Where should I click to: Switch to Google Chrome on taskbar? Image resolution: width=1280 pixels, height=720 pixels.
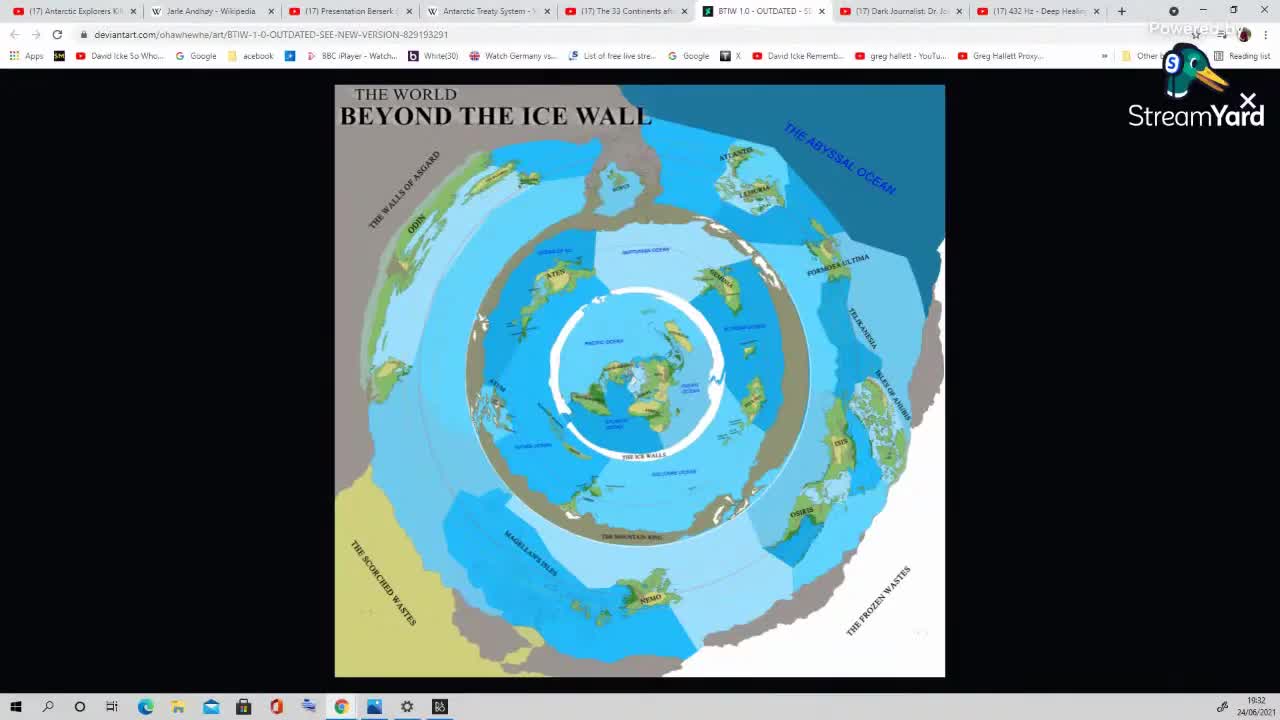pos(341,707)
